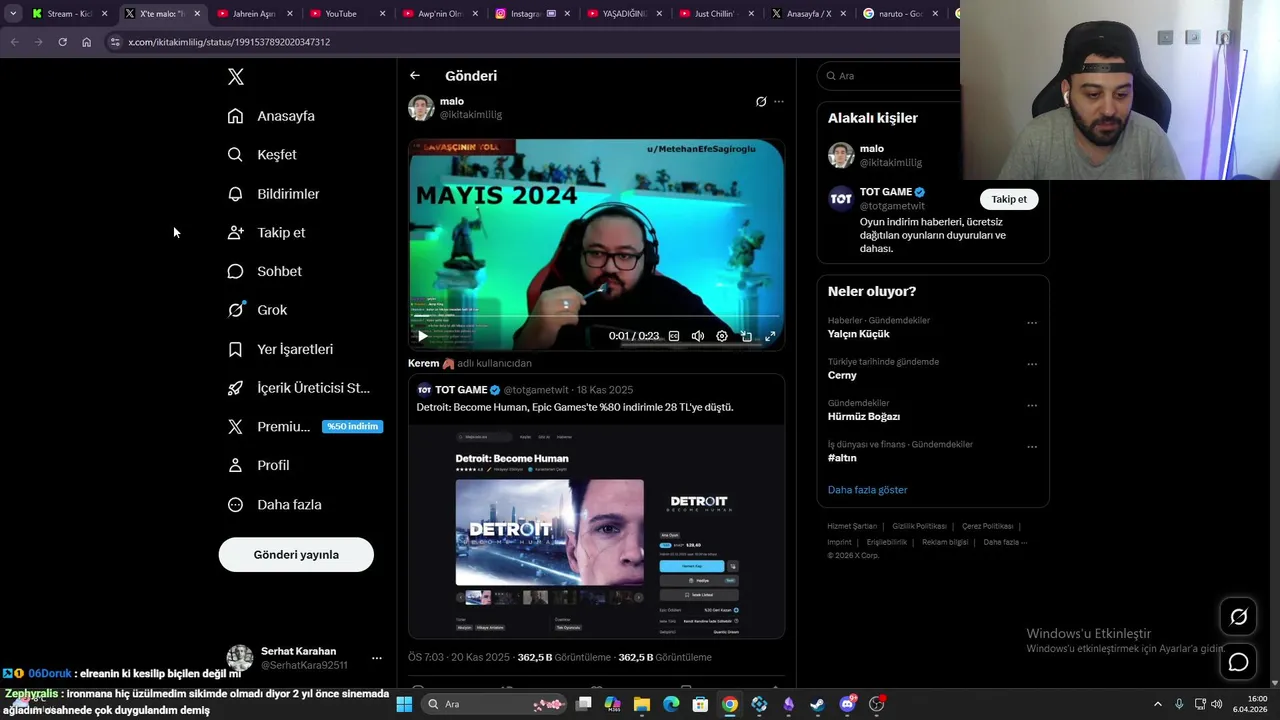
Task: Open Sohbet messages
Action: pos(264,271)
